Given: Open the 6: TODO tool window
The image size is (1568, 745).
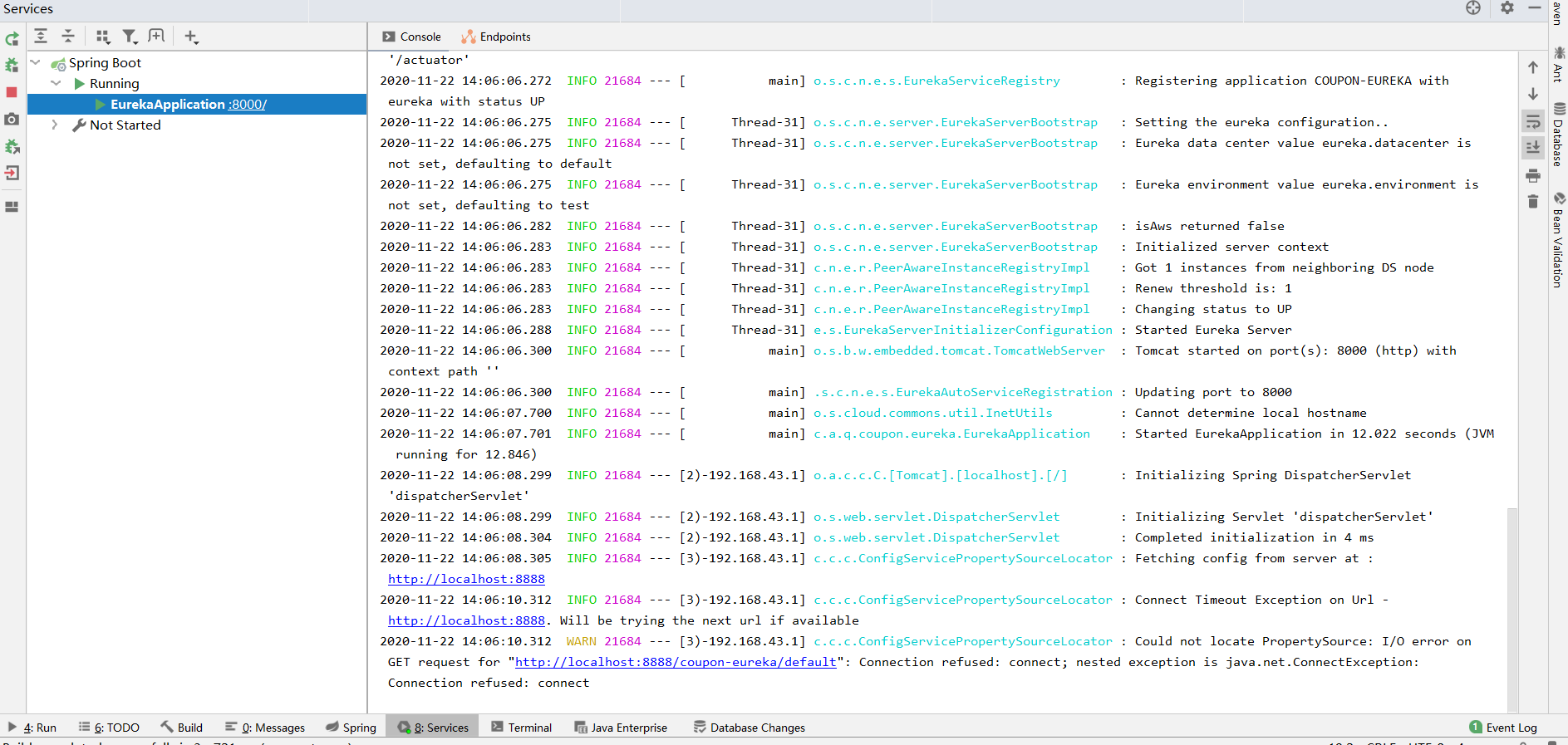Looking at the screenshot, I should pos(109,728).
